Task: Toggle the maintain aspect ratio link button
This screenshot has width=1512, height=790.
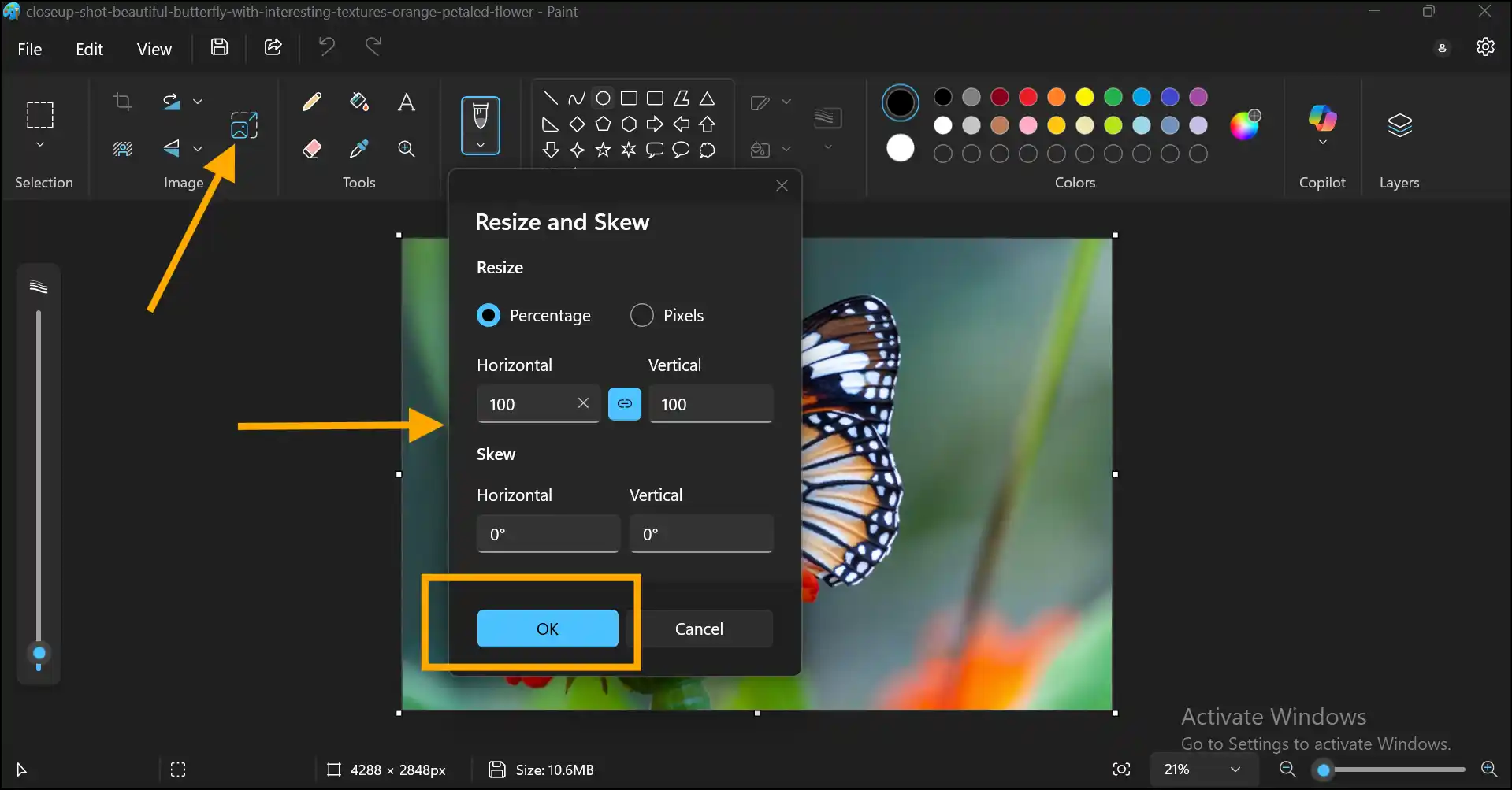Action: click(x=625, y=403)
